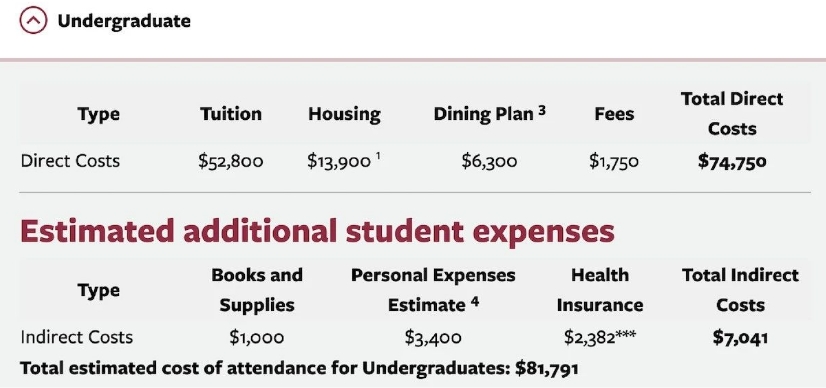Click the total estimated cost of attendance line
This screenshot has width=826, height=388.
(x=299, y=368)
